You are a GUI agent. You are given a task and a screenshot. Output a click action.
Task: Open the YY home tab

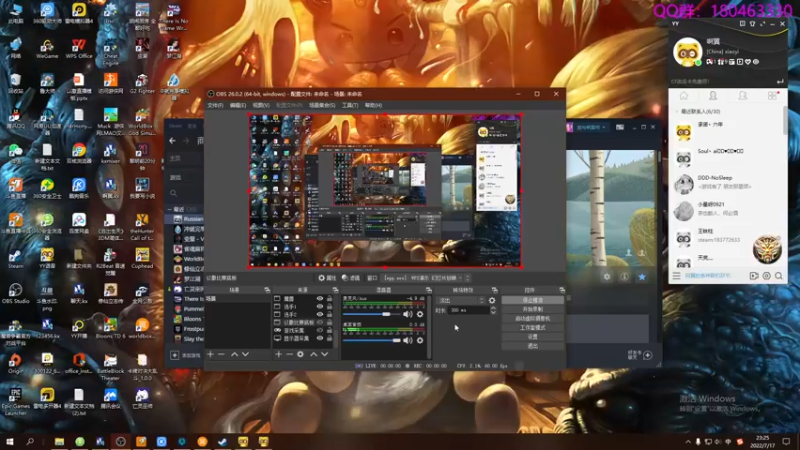[684, 96]
